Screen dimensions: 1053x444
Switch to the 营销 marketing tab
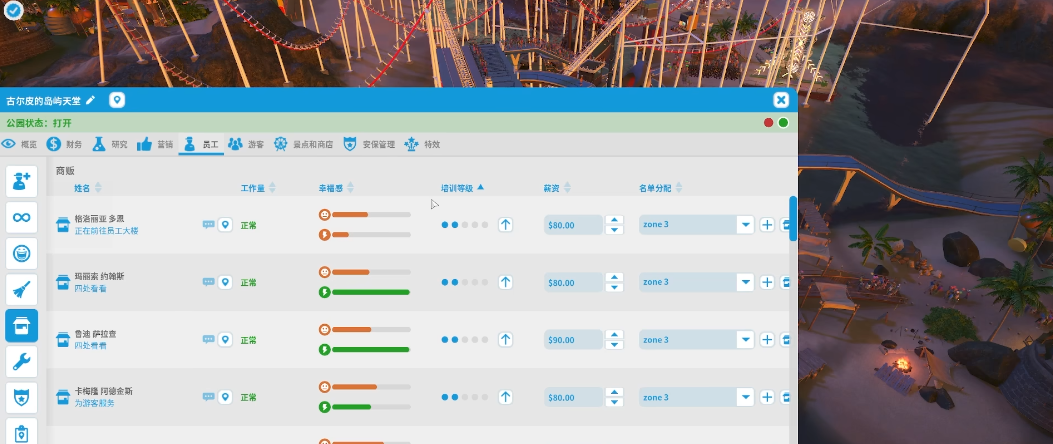[x=154, y=144]
